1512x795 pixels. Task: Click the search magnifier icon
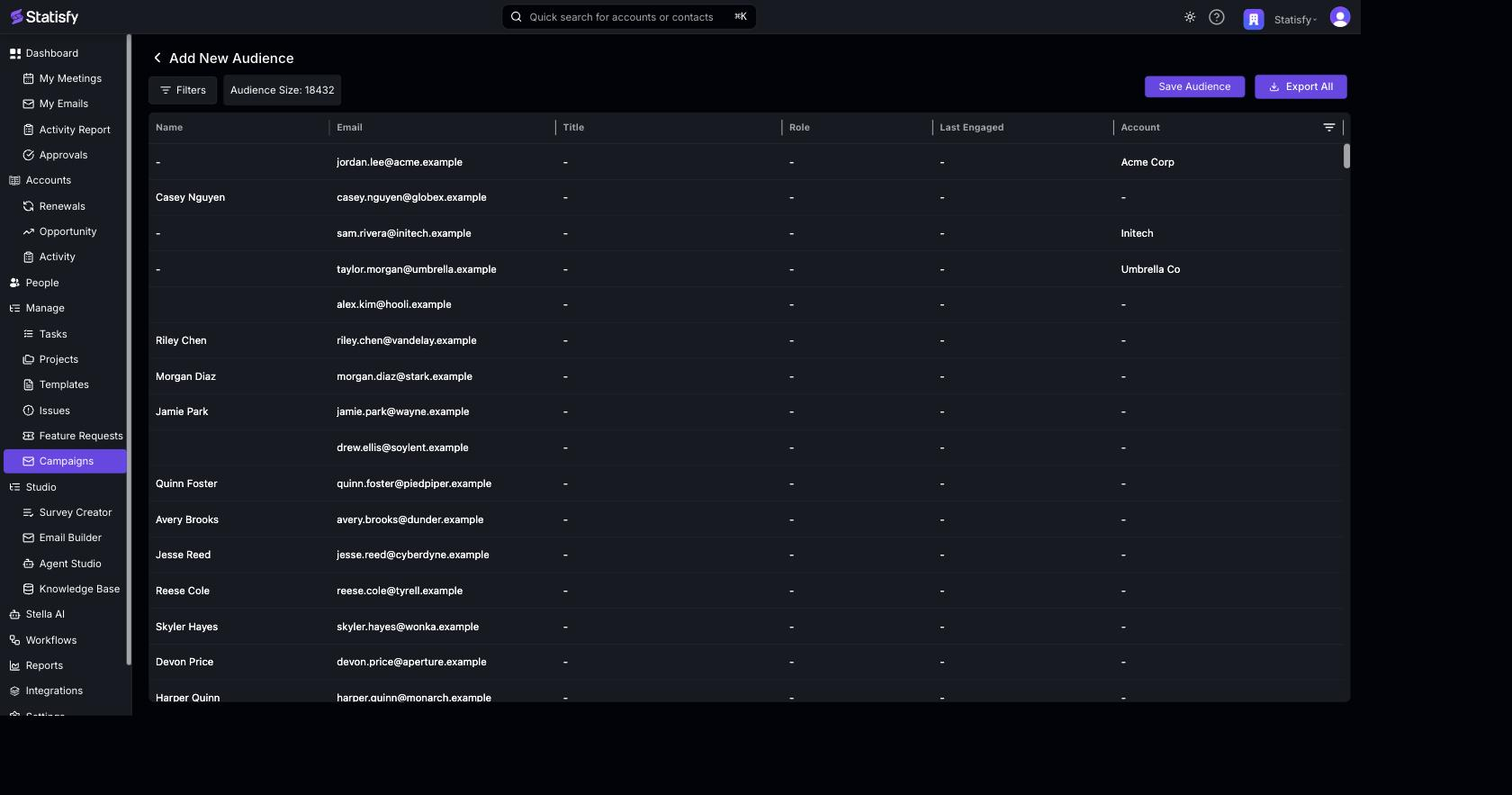coord(517,16)
